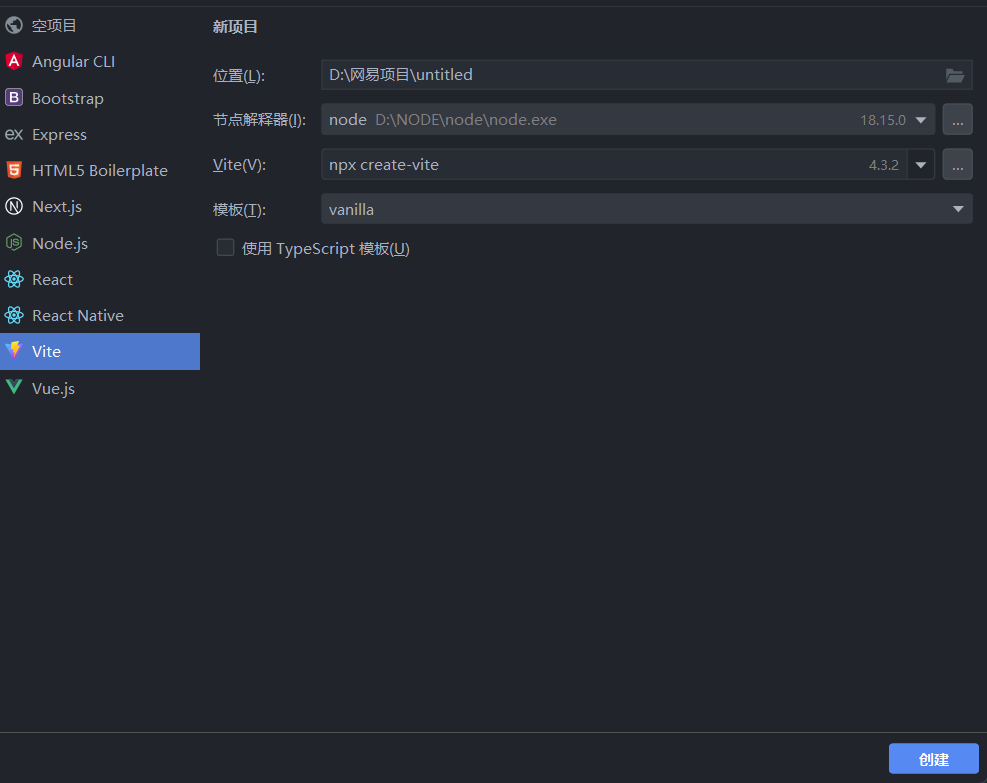Image resolution: width=987 pixels, height=783 pixels.
Task: Focus the 位置 location path field
Action: coord(646,75)
